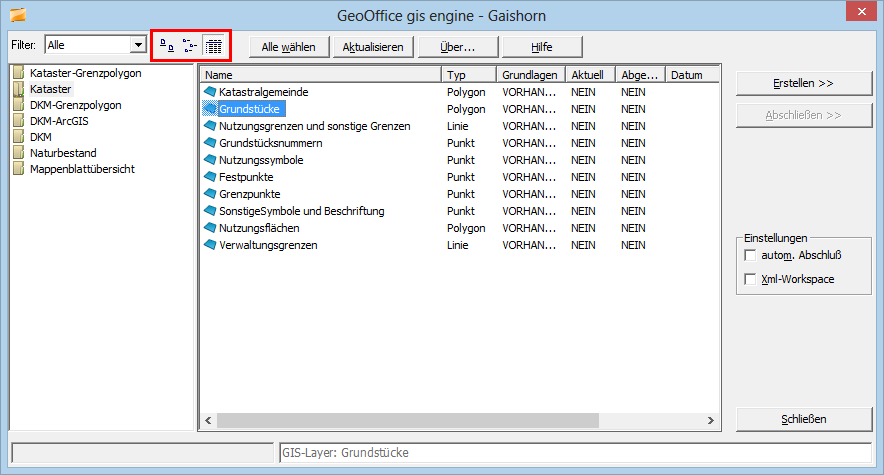
Task: Click the Katastralgemeinde layer icon
Action: tap(210, 91)
